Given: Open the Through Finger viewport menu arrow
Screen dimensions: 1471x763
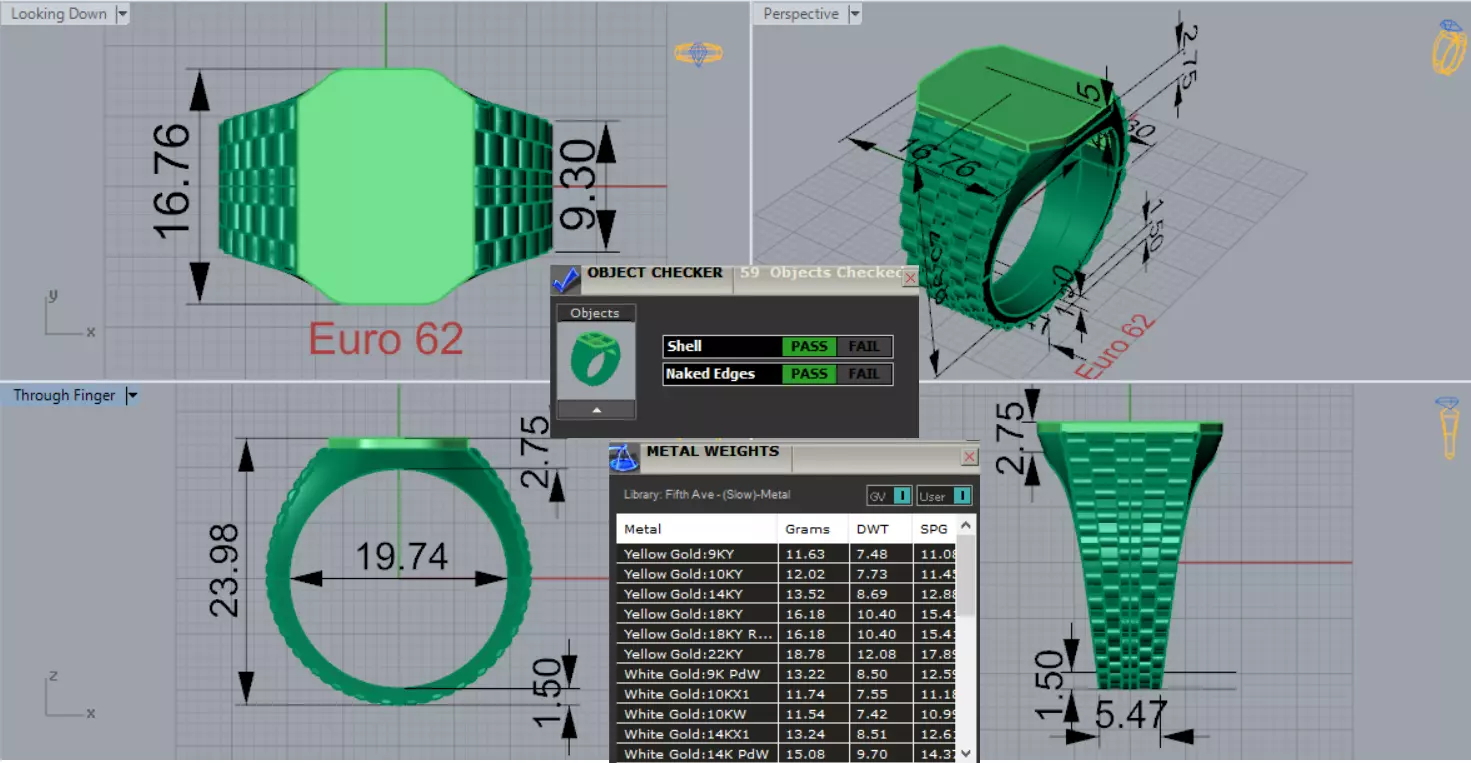Looking at the screenshot, I should [131, 396].
